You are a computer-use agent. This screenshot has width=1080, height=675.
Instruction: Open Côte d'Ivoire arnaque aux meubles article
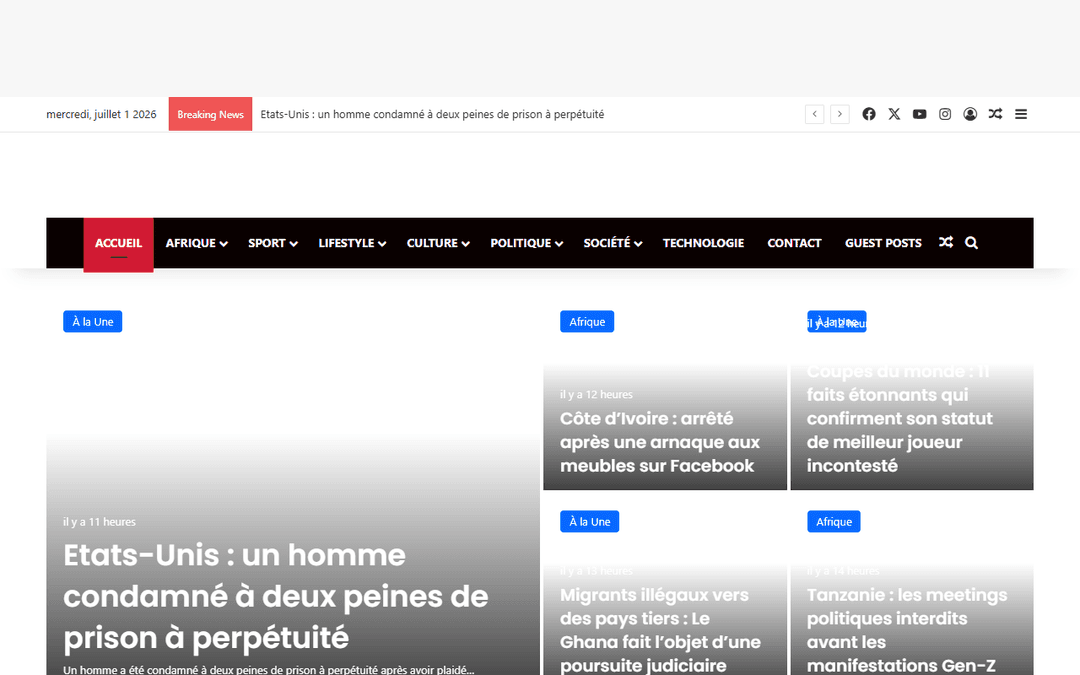(x=660, y=442)
